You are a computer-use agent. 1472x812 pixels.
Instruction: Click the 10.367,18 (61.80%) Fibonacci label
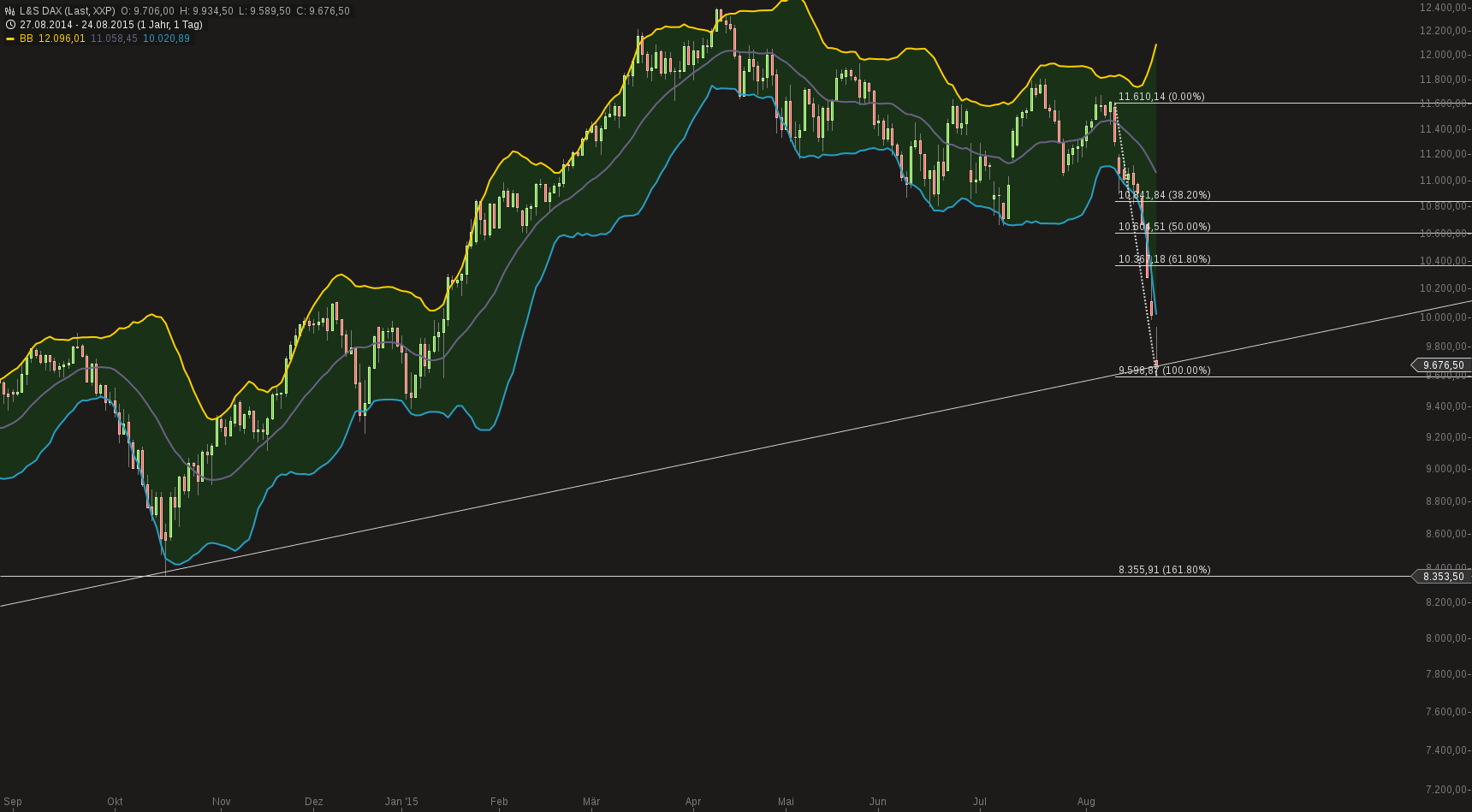(1164, 258)
